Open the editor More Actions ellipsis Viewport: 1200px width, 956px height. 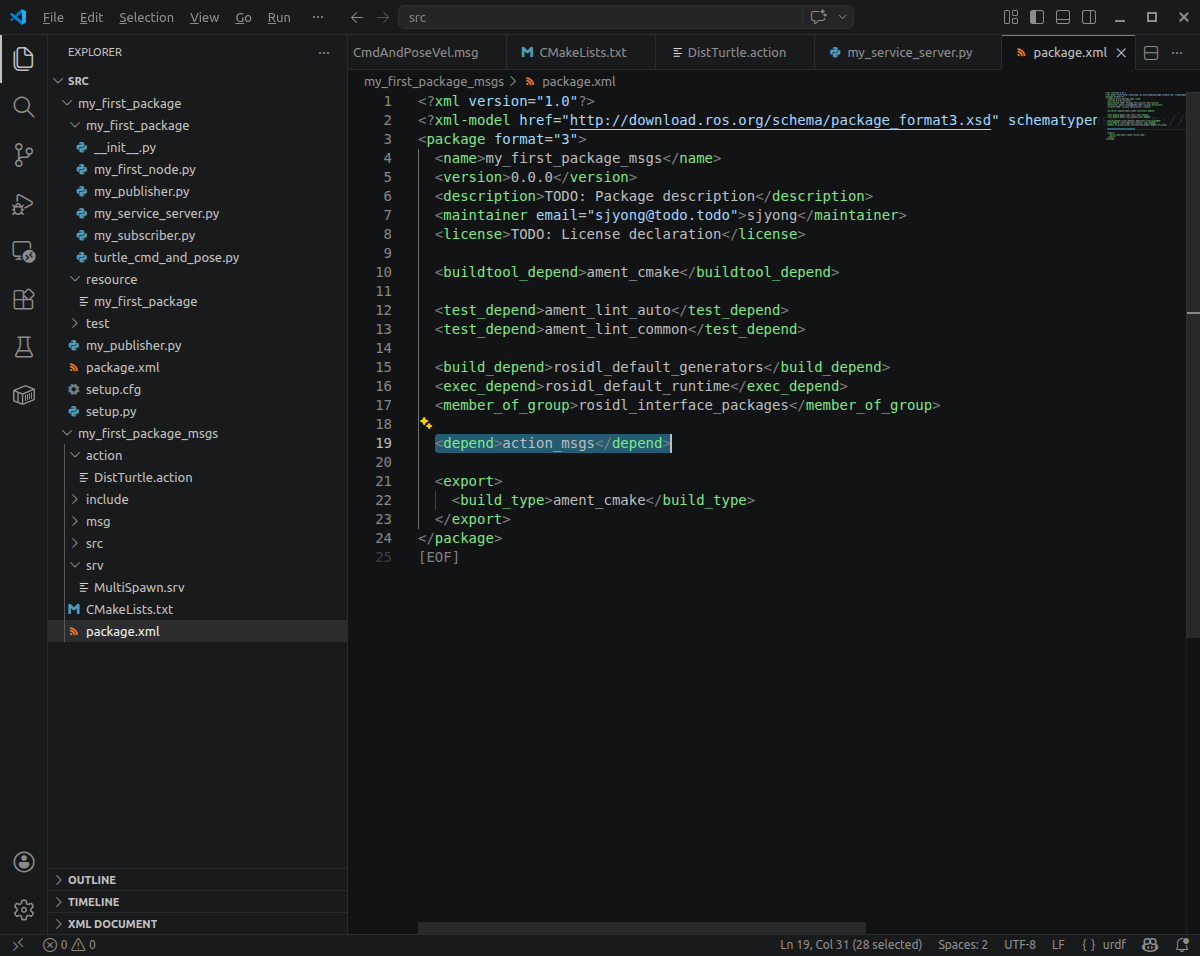click(1179, 53)
